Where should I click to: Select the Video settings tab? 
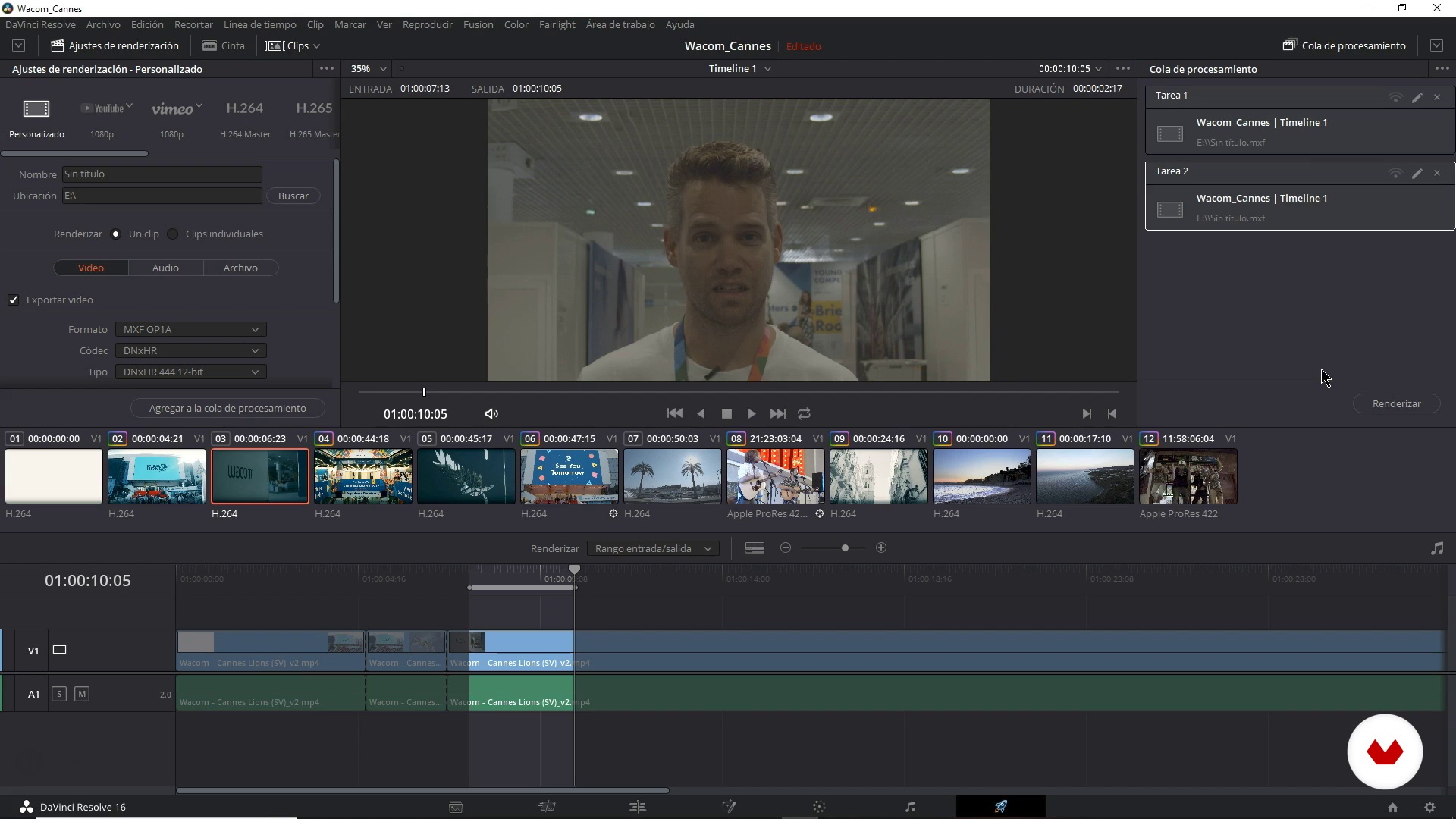click(91, 268)
